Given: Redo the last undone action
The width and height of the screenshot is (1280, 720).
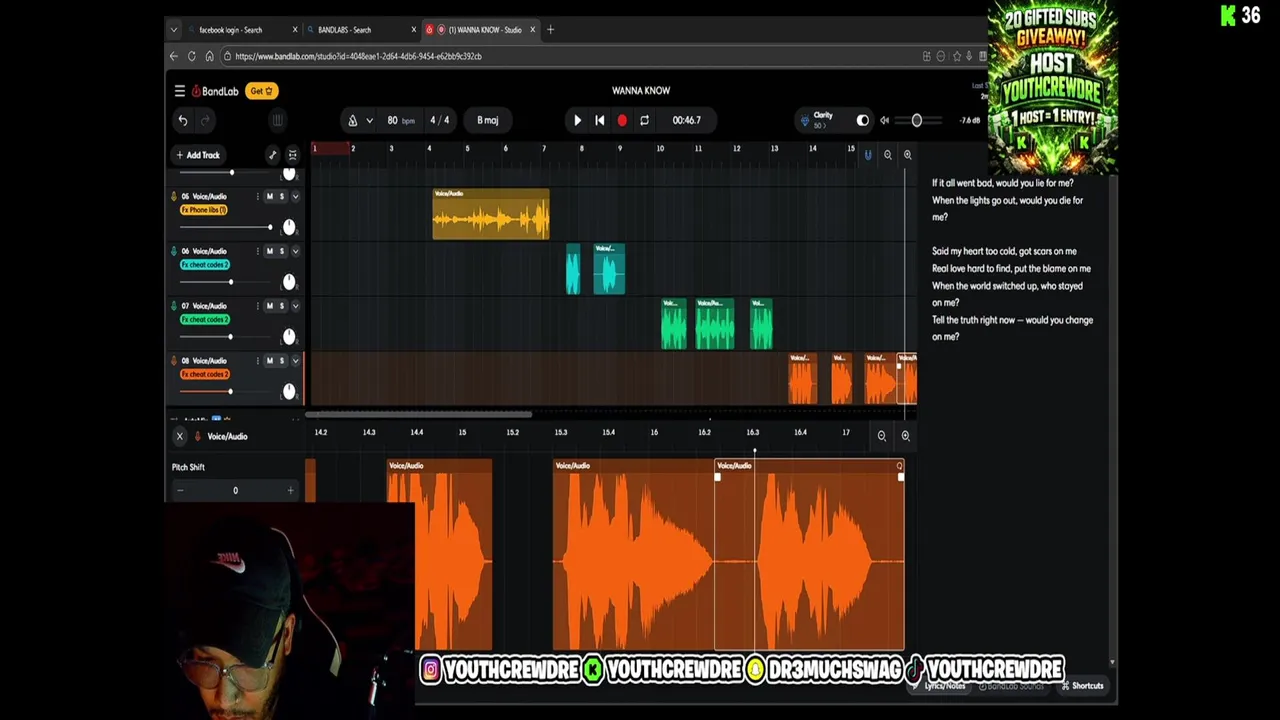Looking at the screenshot, I should (206, 120).
